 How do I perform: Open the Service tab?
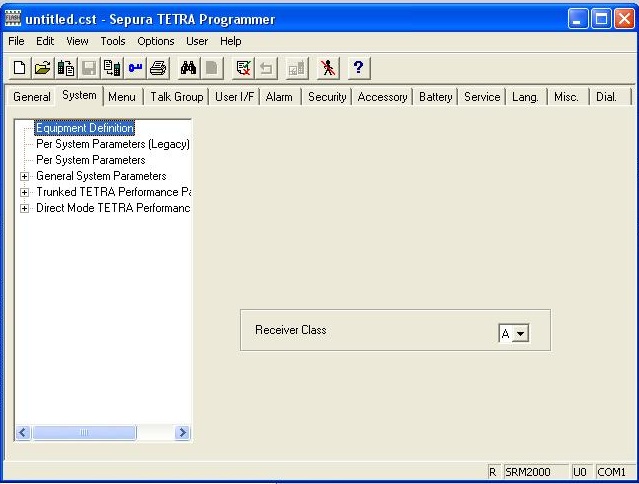[x=482, y=97]
